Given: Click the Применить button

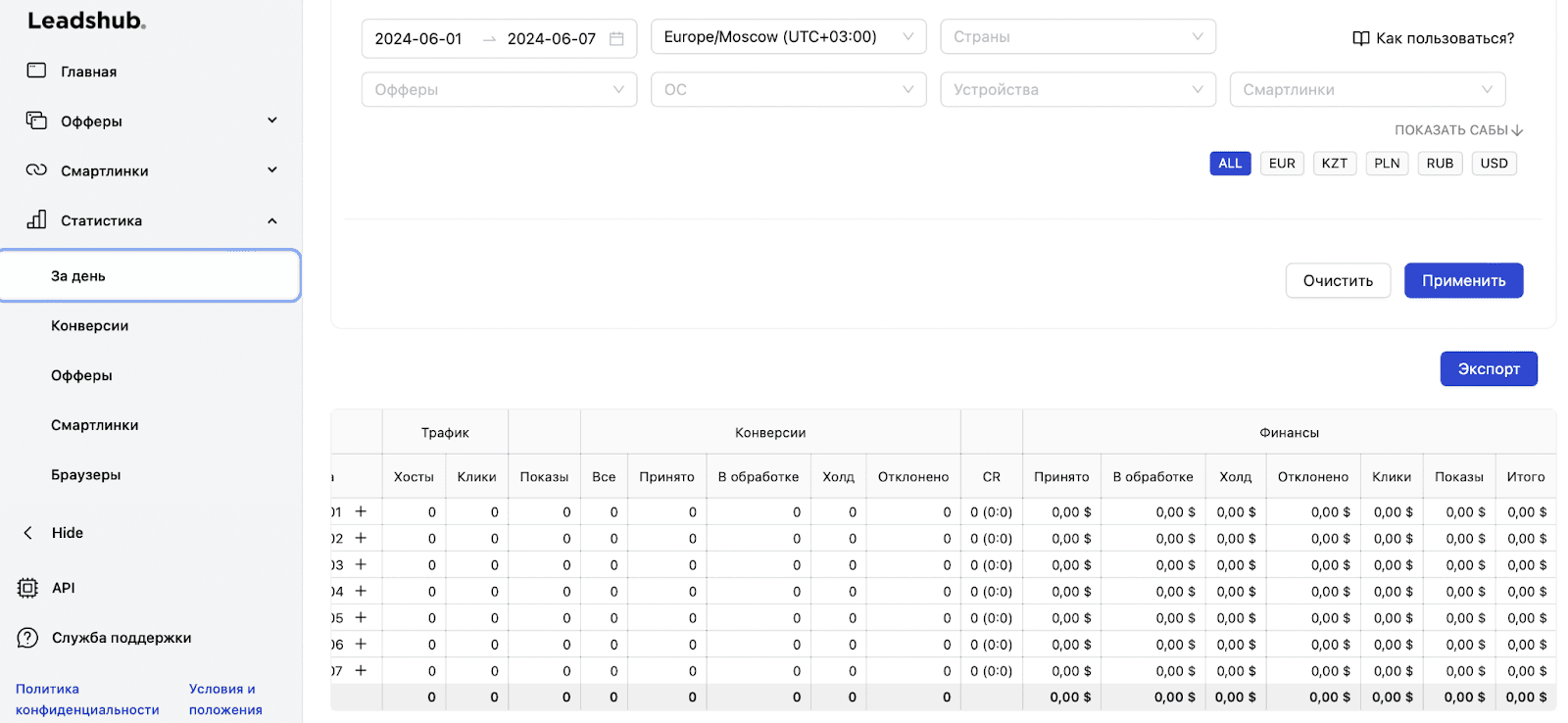Looking at the screenshot, I should [x=1463, y=280].
